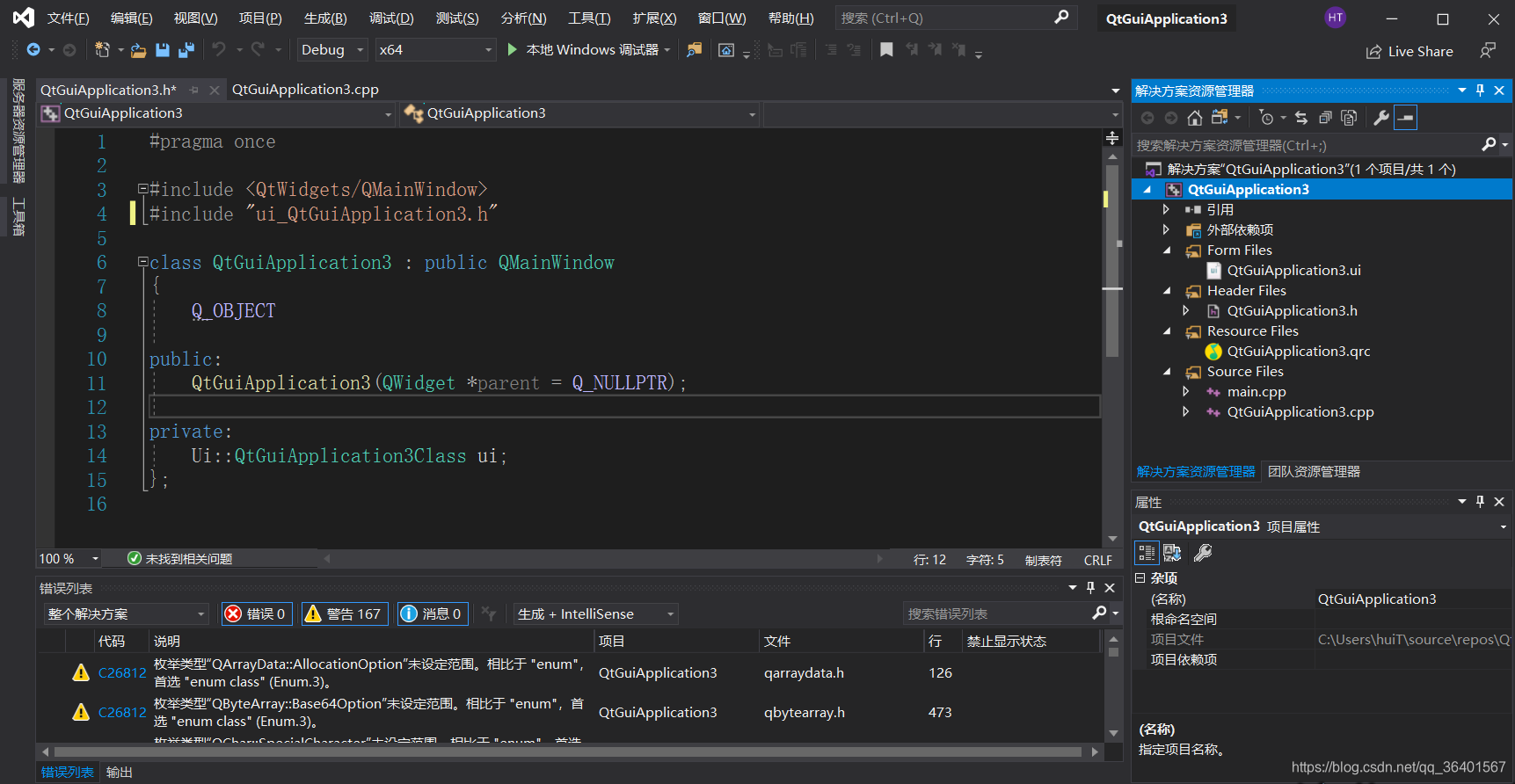
Task: Click the Home icon in Solution Explorer
Action: 1194,118
